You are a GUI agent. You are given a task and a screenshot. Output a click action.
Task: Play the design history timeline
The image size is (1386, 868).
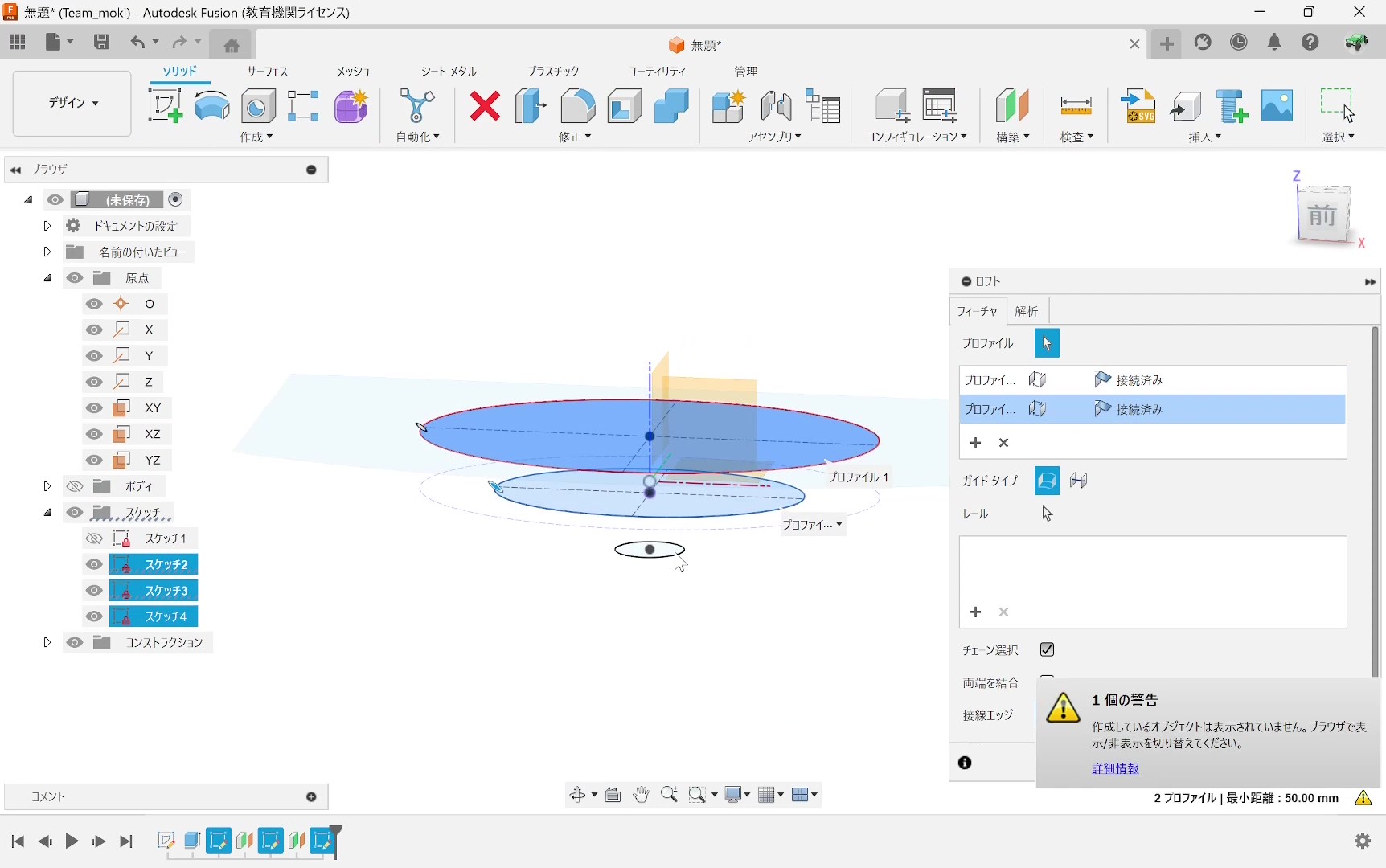click(x=72, y=841)
